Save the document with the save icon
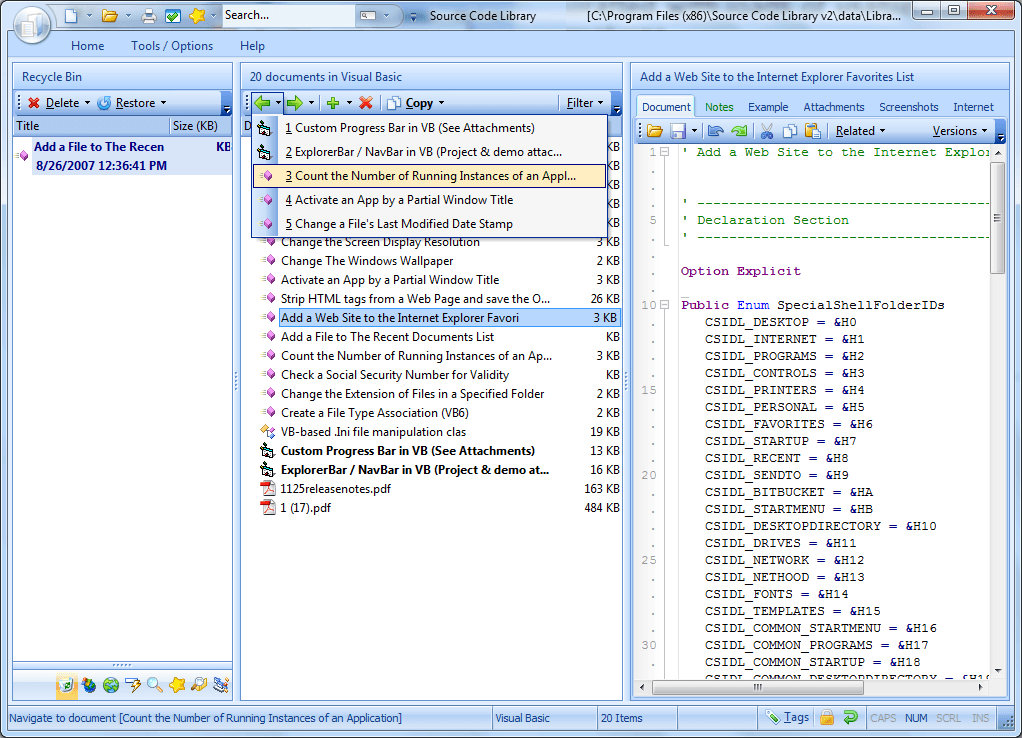The width and height of the screenshot is (1022, 738). tap(679, 132)
